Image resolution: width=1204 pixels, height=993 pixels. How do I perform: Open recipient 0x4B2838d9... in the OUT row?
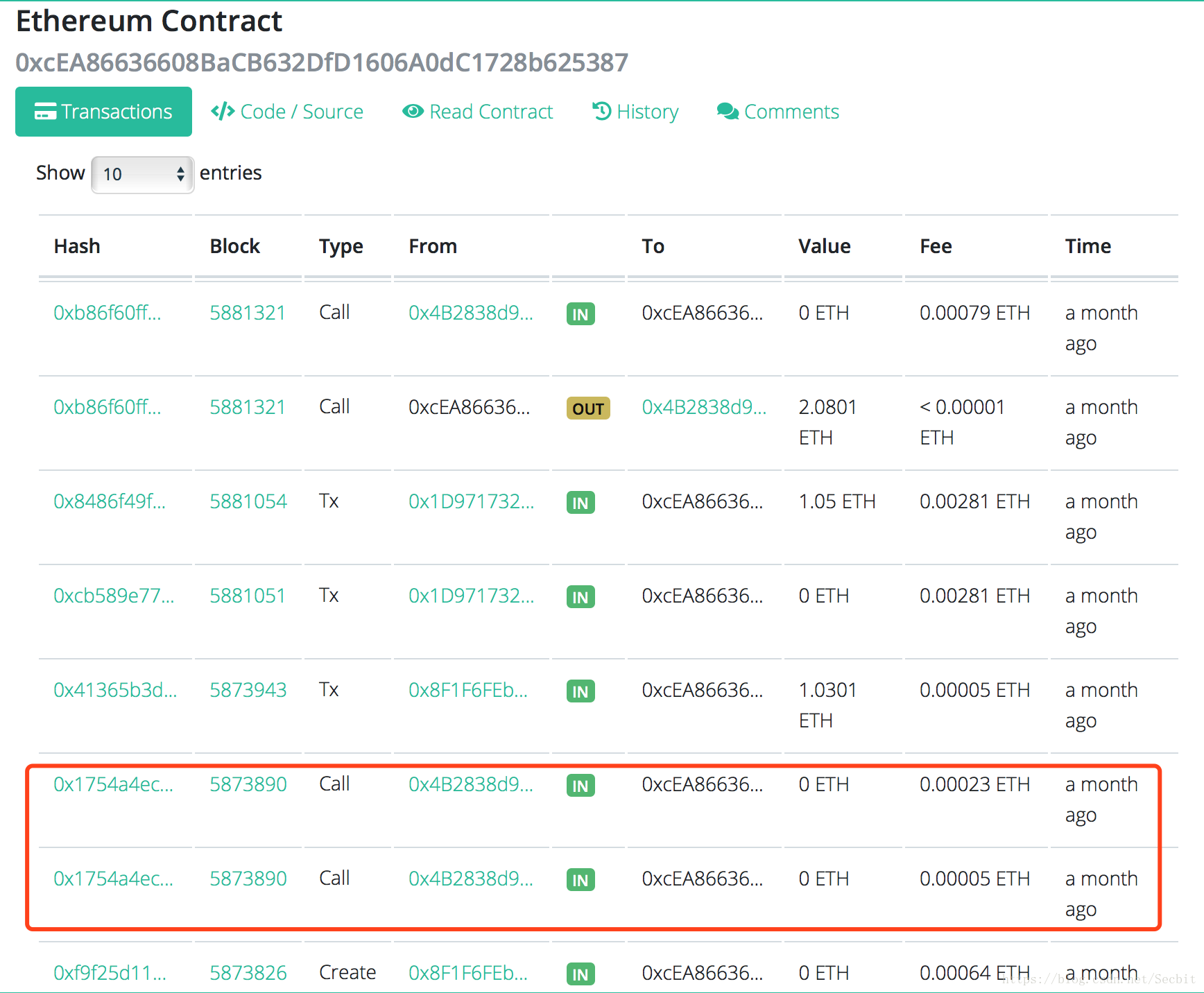pyautogui.click(x=704, y=407)
